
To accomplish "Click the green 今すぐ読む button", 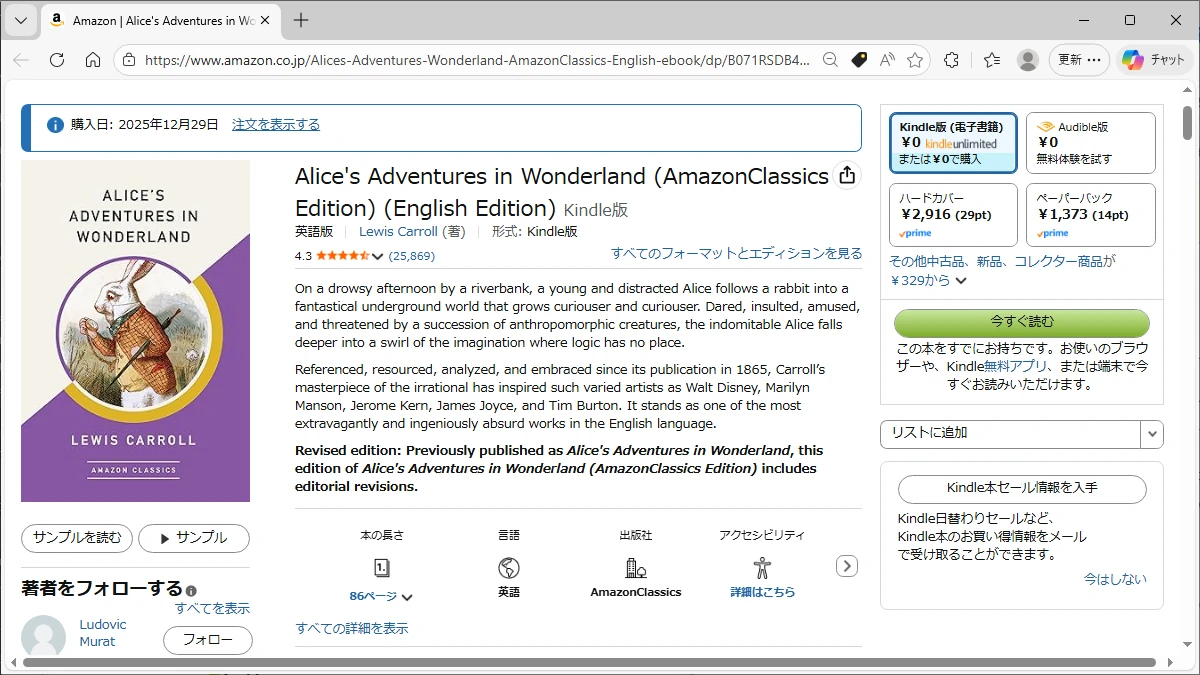I will [1021, 322].
